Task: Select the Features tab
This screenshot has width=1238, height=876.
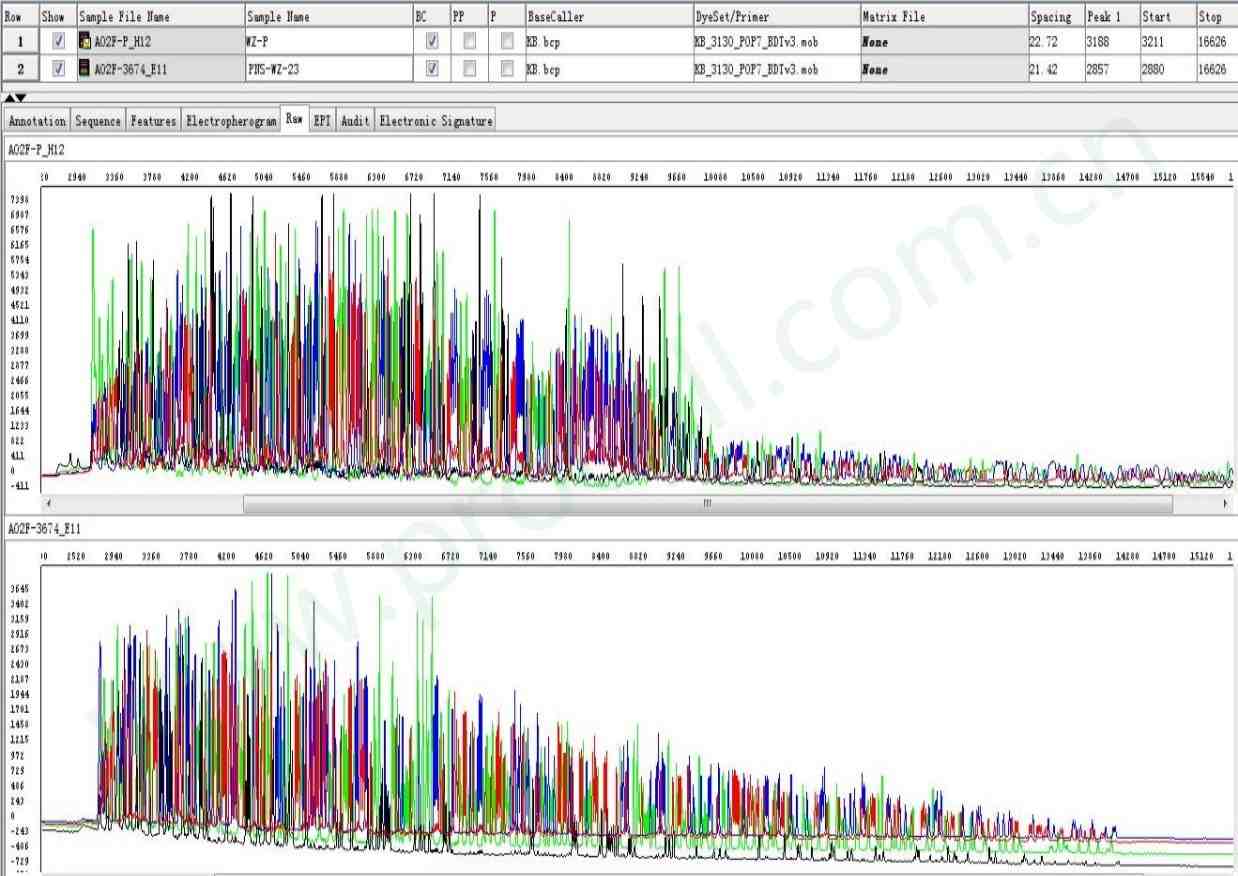Action: tap(153, 121)
